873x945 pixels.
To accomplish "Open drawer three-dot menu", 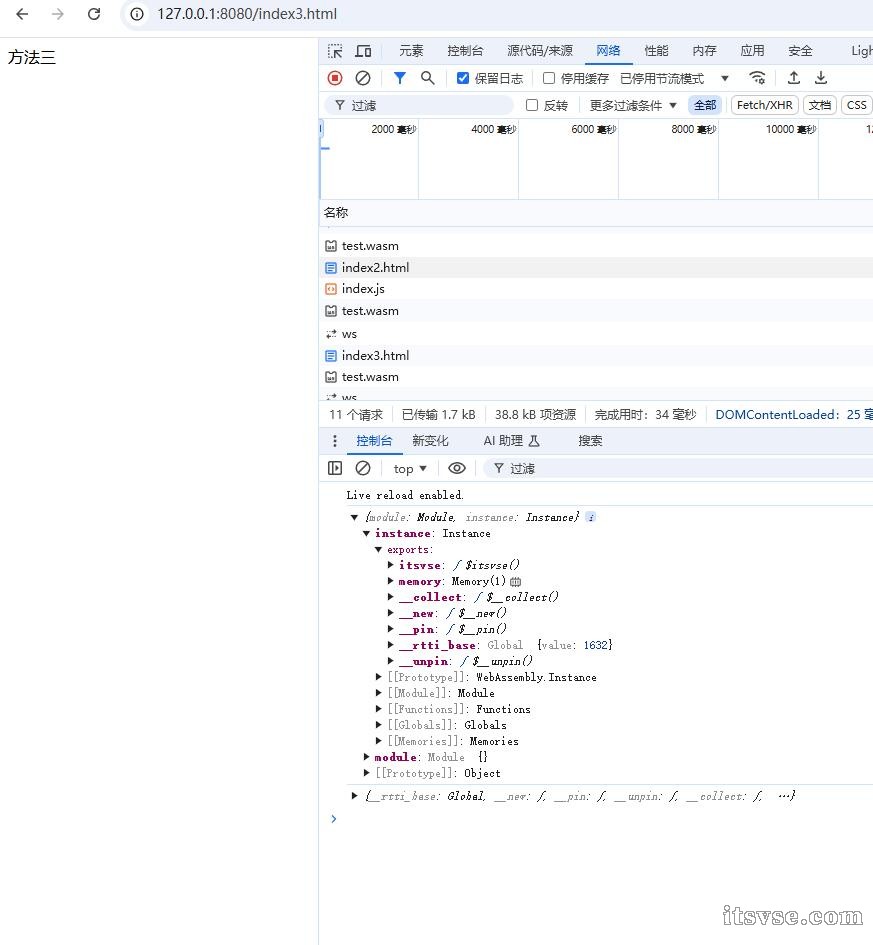I will pyautogui.click(x=334, y=441).
